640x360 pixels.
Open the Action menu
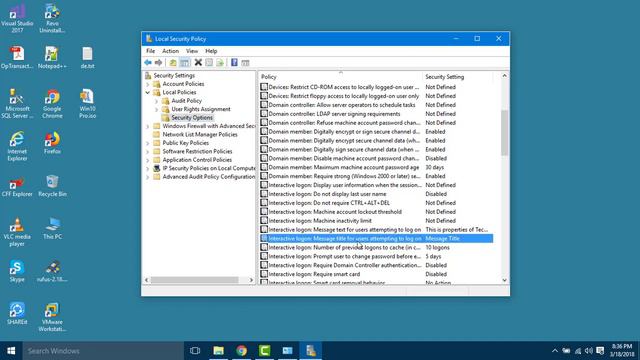coord(170,51)
